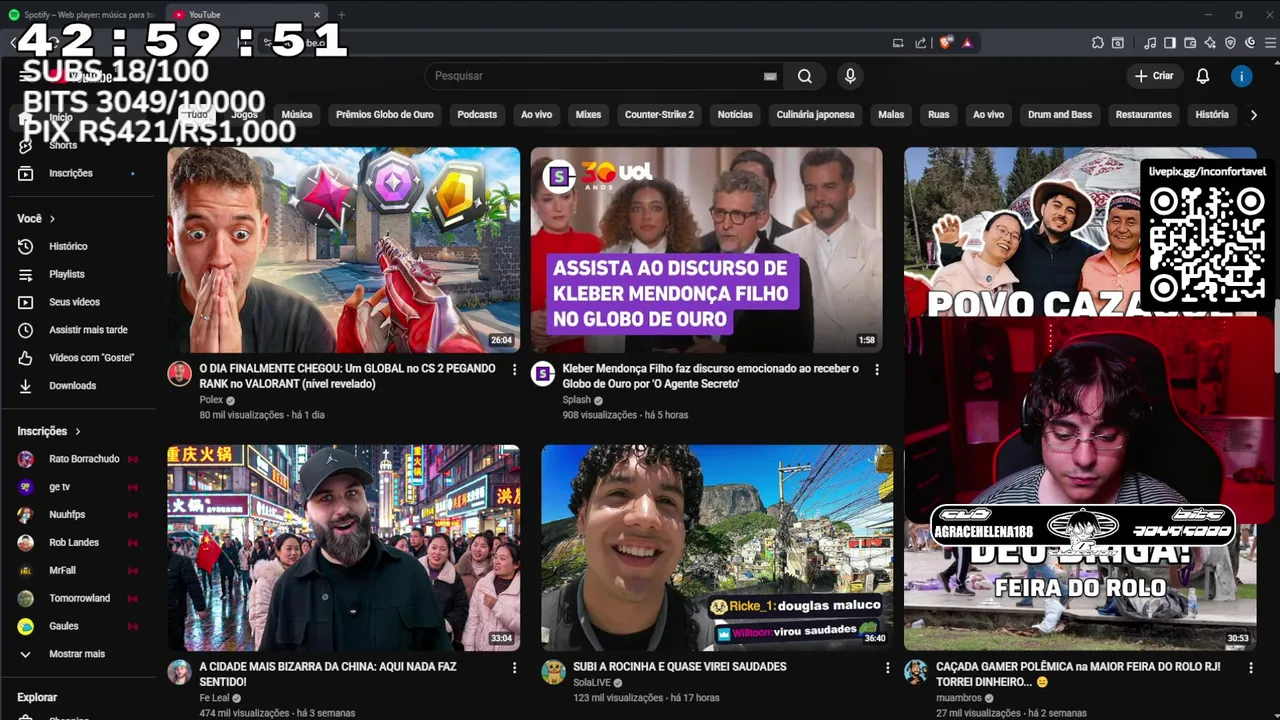Open three-dot menu of Kleber Mendonça video
The width and height of the screenshot is (1280, 720).
[877, 370]
